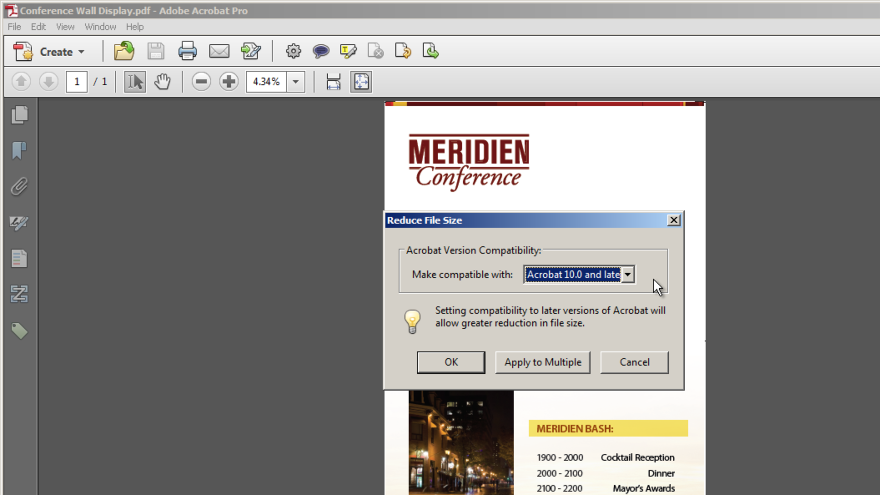Open the Attachments paperclip panel
880x495 pixels.
[20, 186]
